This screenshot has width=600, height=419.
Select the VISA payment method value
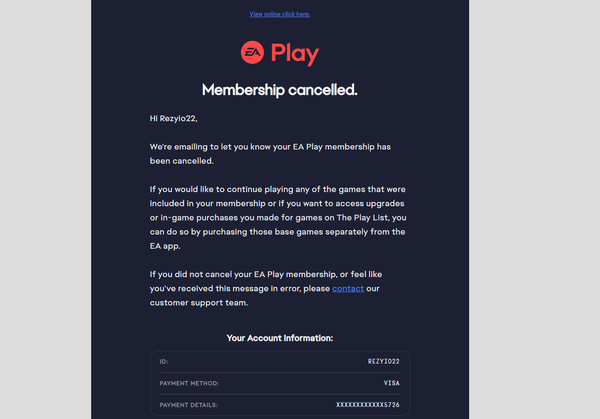pos(390,382)
